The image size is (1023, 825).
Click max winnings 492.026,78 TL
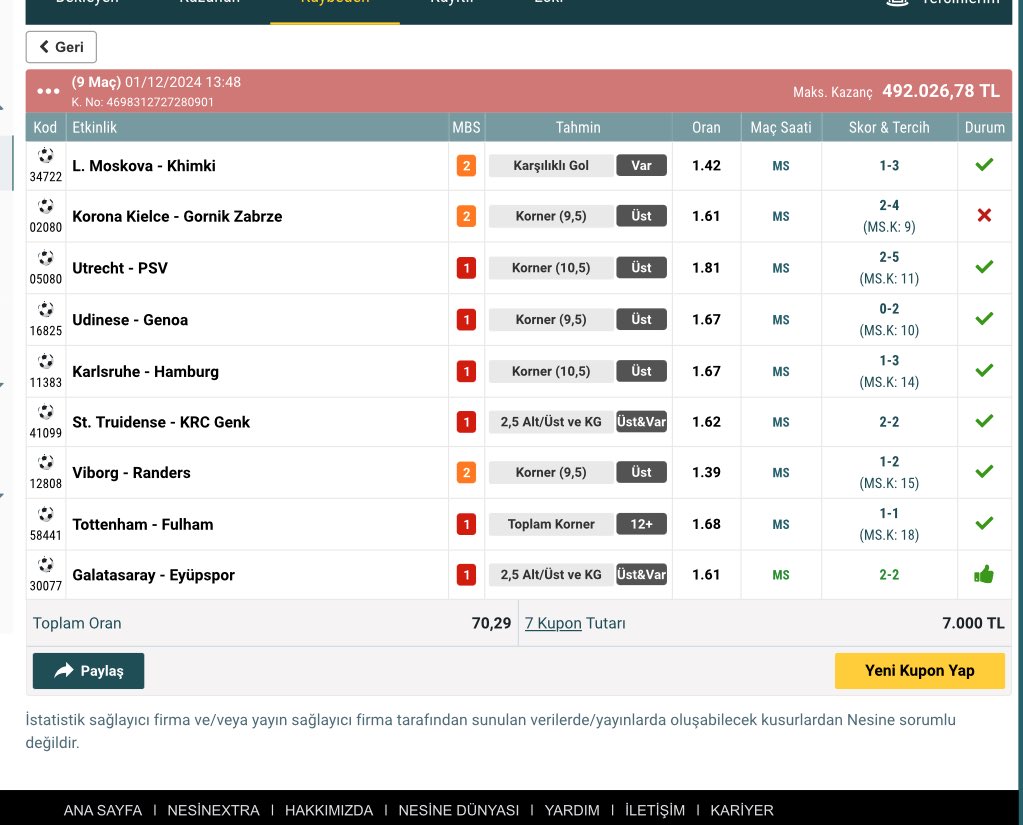(x=941, y=91)
